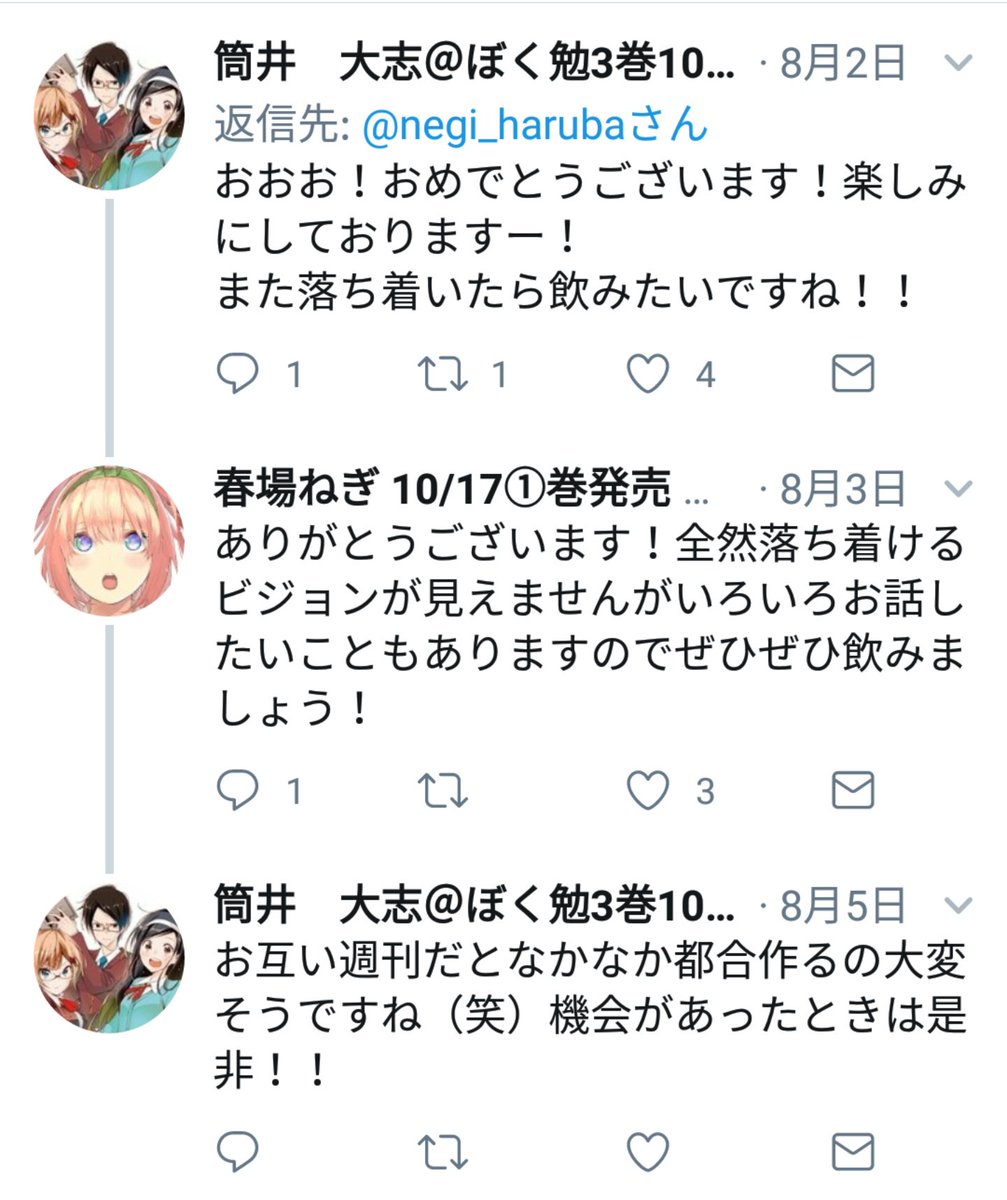Open dropdown menu on August 5 tweet

pos(958,907)
